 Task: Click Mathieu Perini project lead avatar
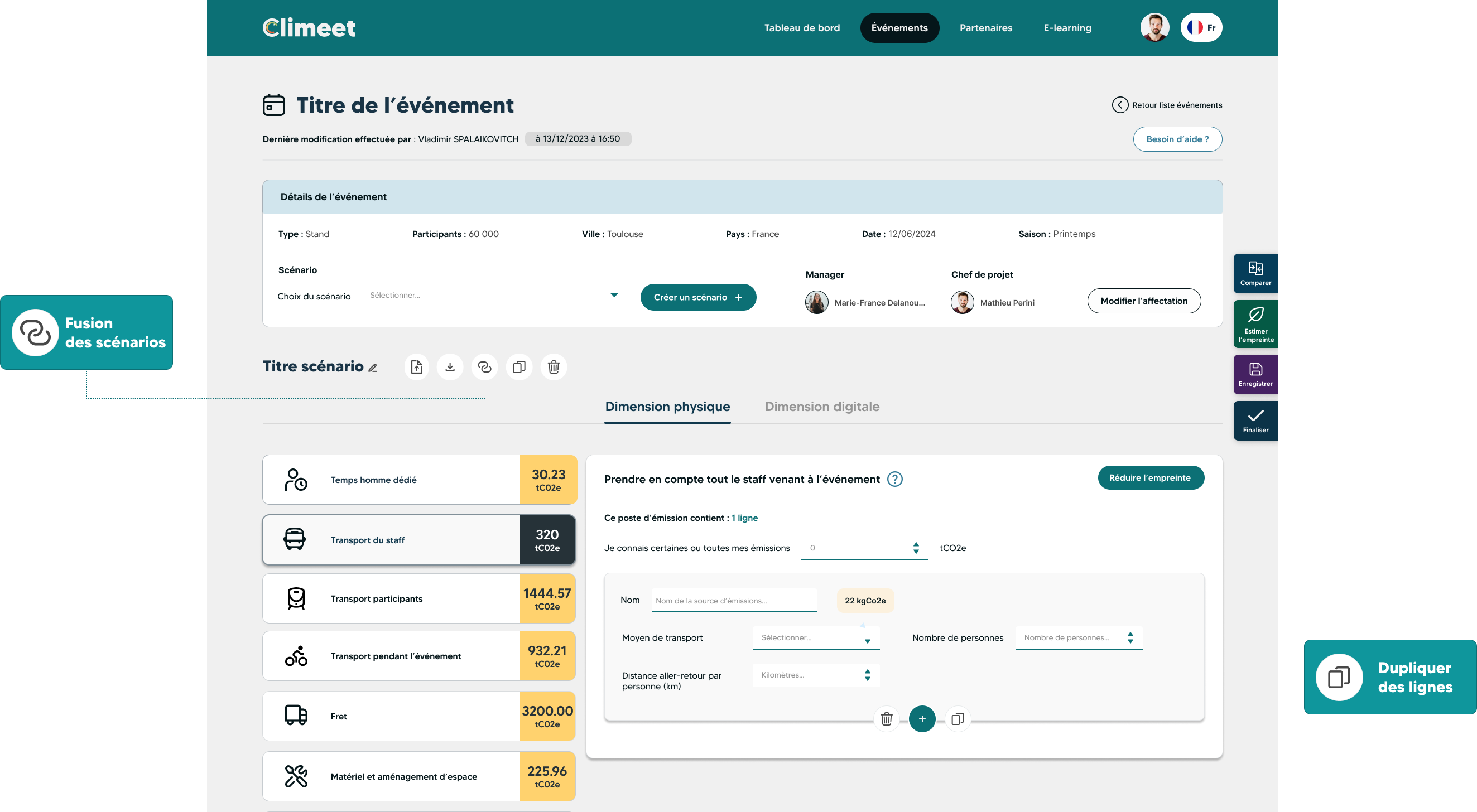coord(962,303)
